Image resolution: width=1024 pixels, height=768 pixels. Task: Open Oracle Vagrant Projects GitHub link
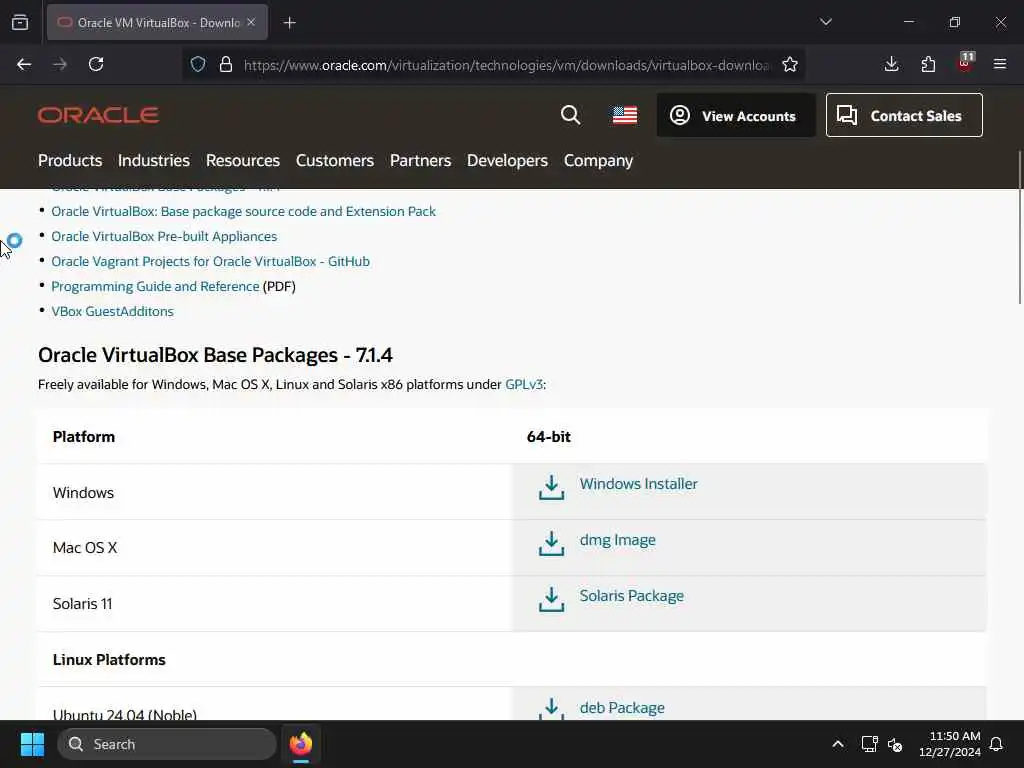(x=210, y=261)
